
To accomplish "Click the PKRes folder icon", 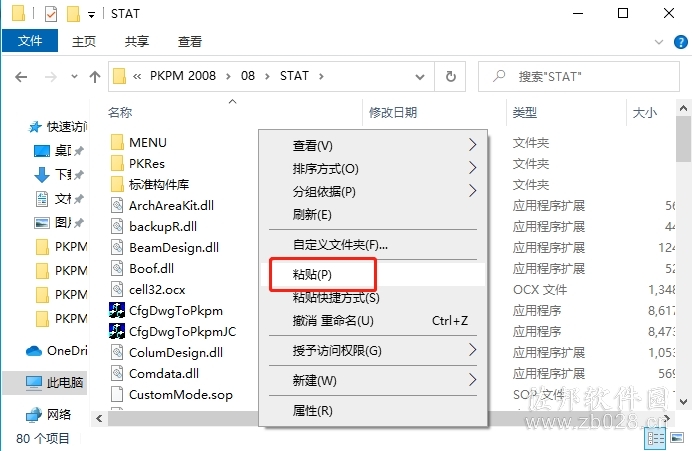I will (x=117, y=163).
